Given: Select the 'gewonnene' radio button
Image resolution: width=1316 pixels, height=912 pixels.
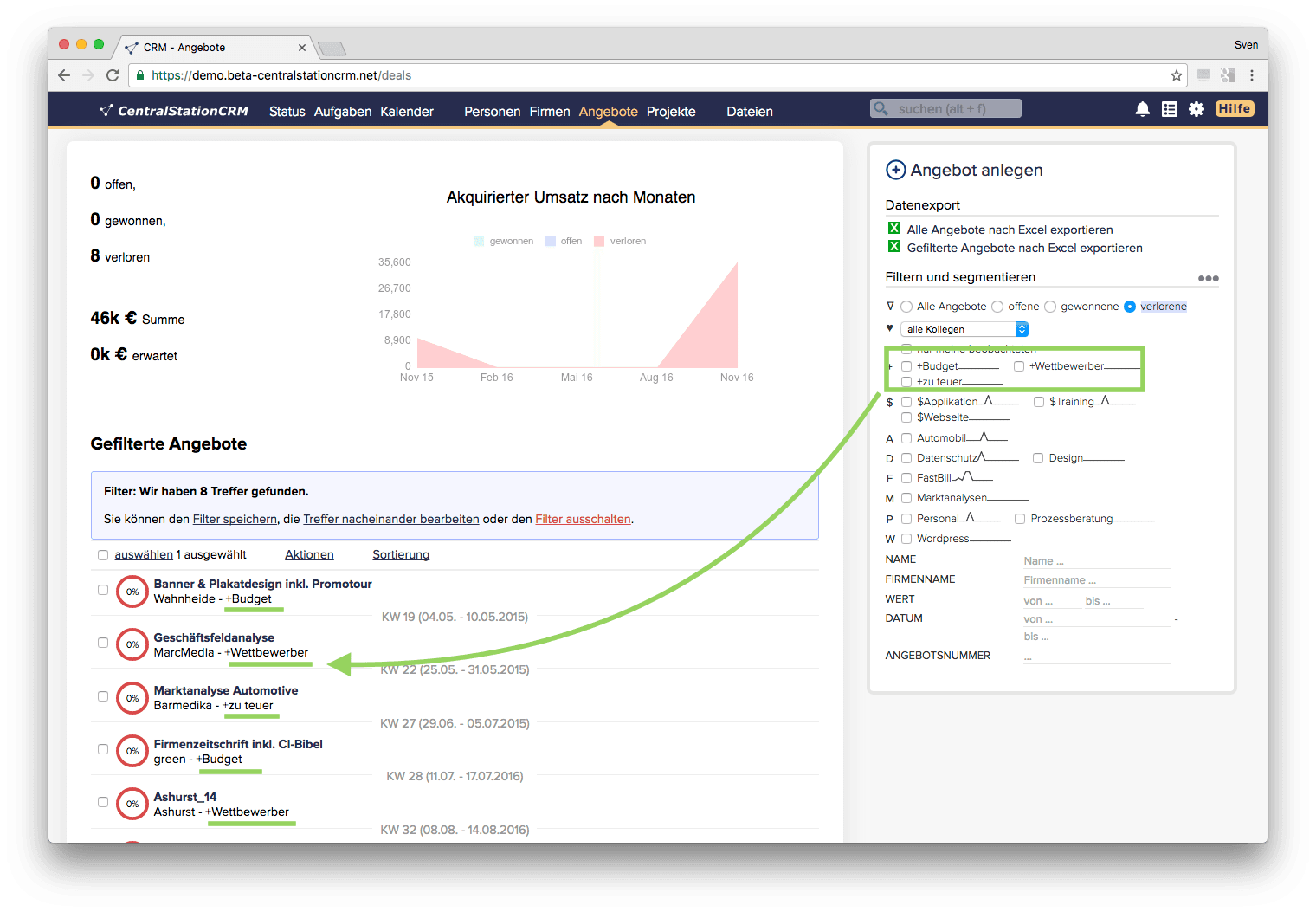Looking at the screenshot, I should [1050, 307].
